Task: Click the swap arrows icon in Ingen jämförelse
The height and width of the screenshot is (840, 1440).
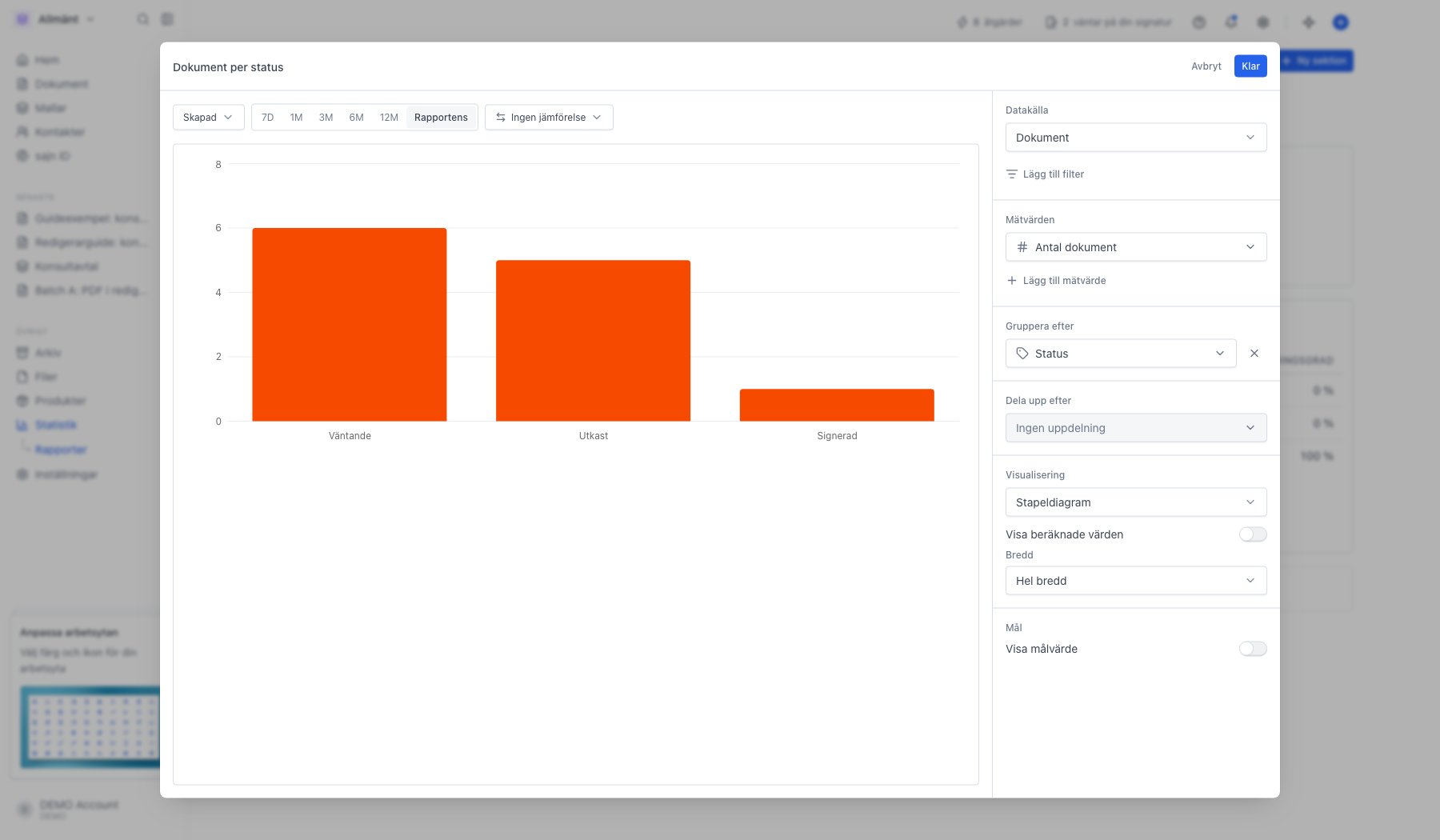Action: coord(501,118)
